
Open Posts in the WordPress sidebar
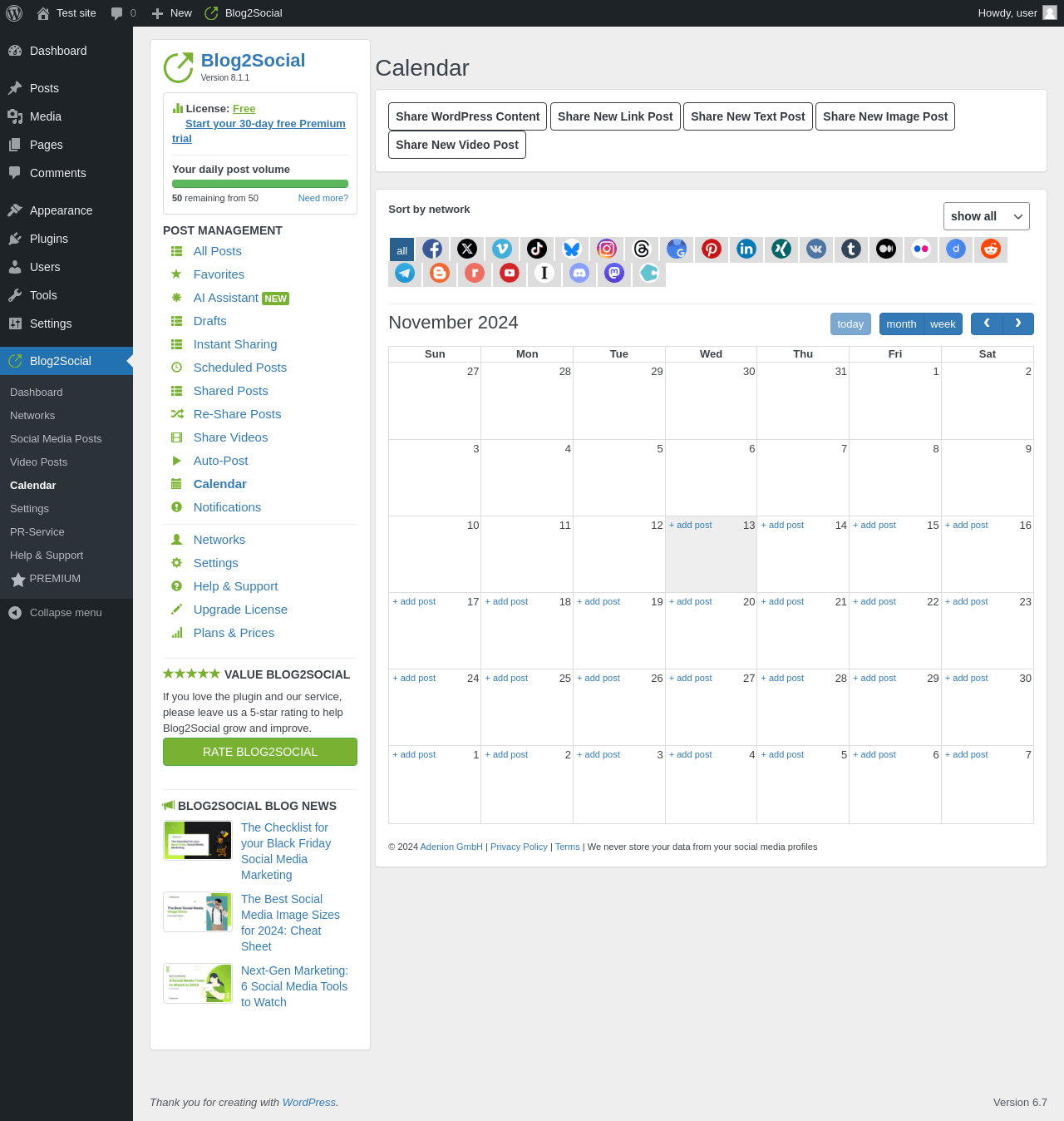click(x=66, y=88)
